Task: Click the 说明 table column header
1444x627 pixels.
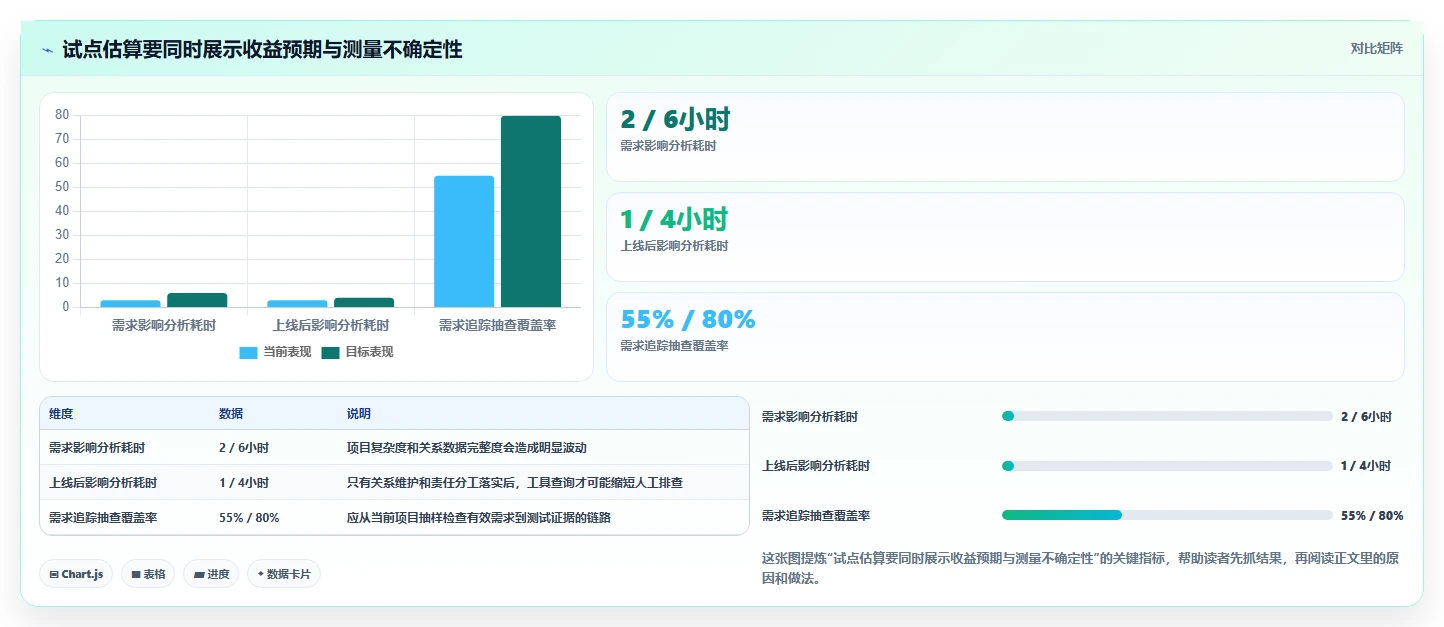Action: 359,414
